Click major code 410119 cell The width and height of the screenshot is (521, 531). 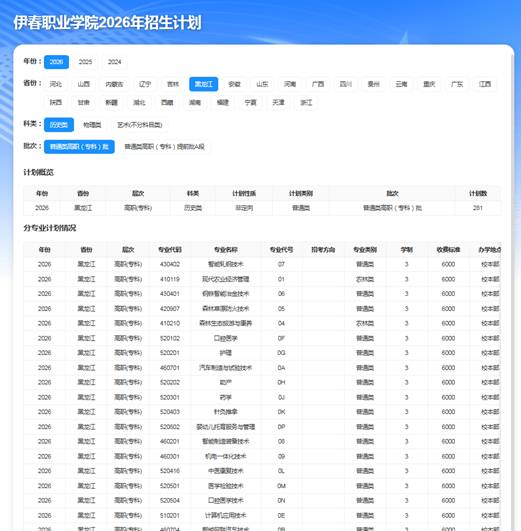click(x=170, y=279)
